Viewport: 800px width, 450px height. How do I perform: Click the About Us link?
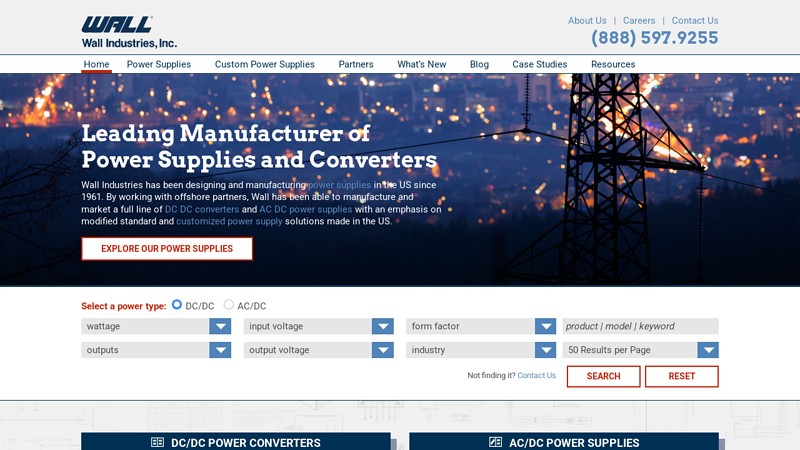(x=587, y=20)
